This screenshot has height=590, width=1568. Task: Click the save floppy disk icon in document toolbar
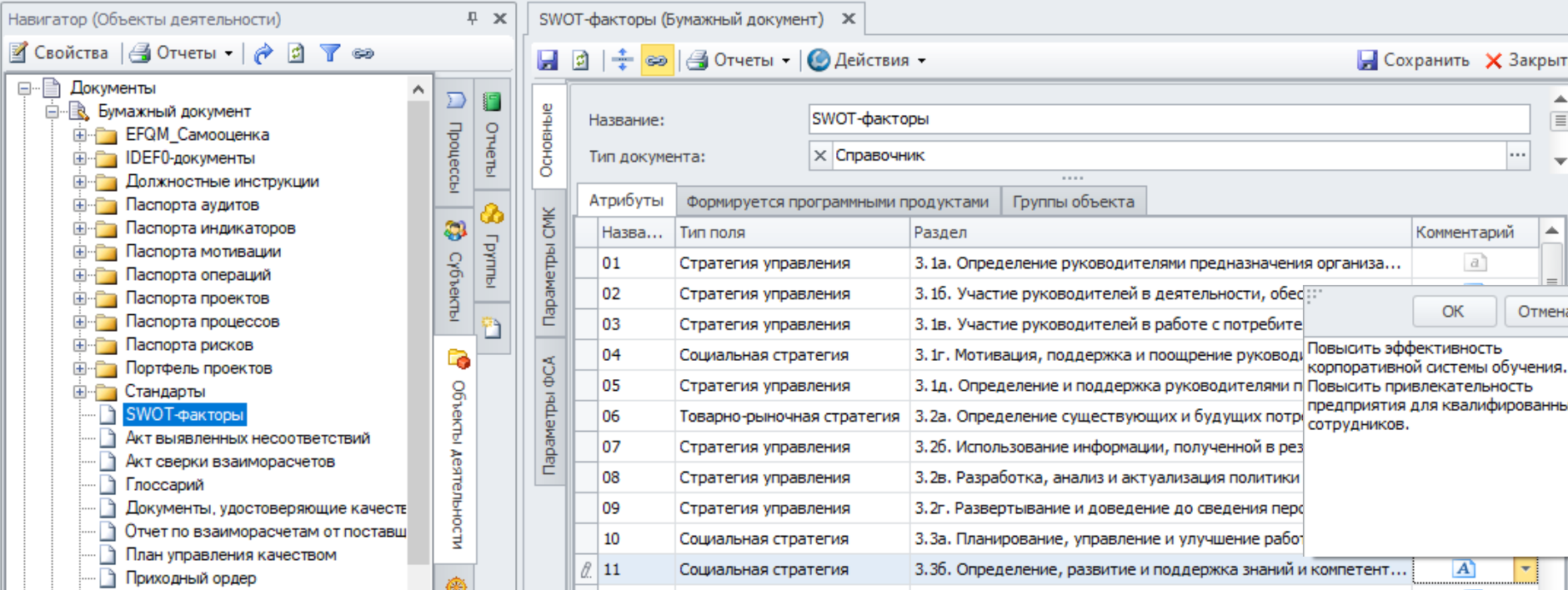pyautogui.click(x=548, y=60)
